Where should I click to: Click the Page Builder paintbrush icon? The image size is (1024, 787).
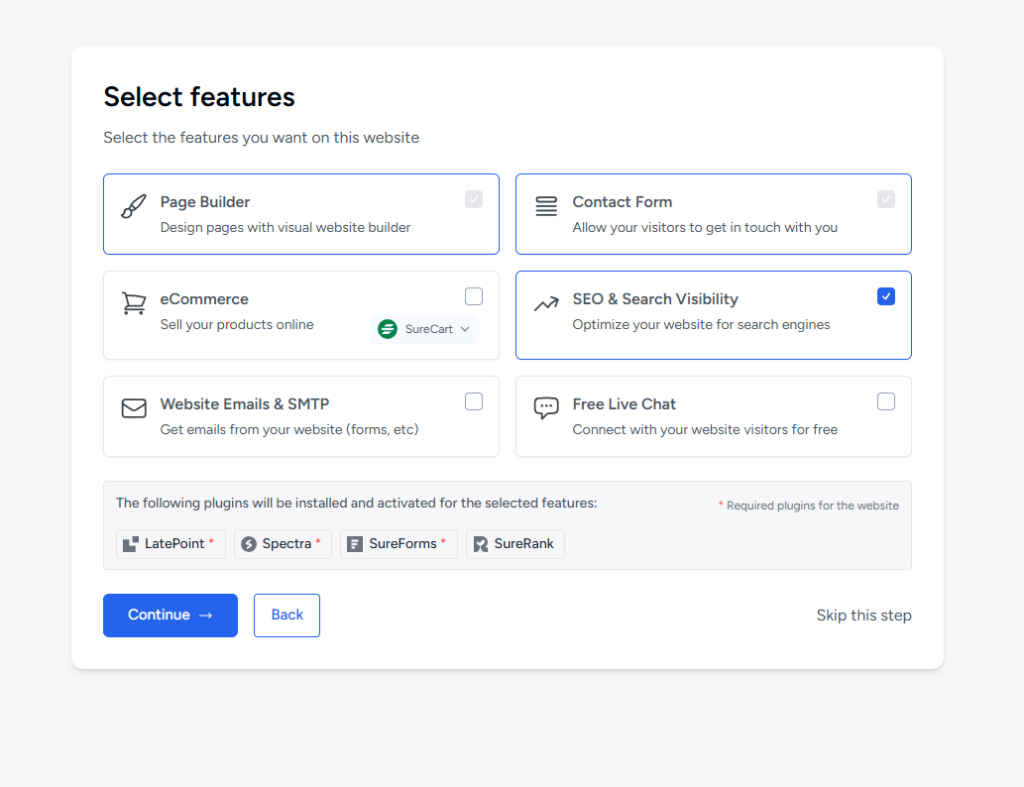coord(133,207)
